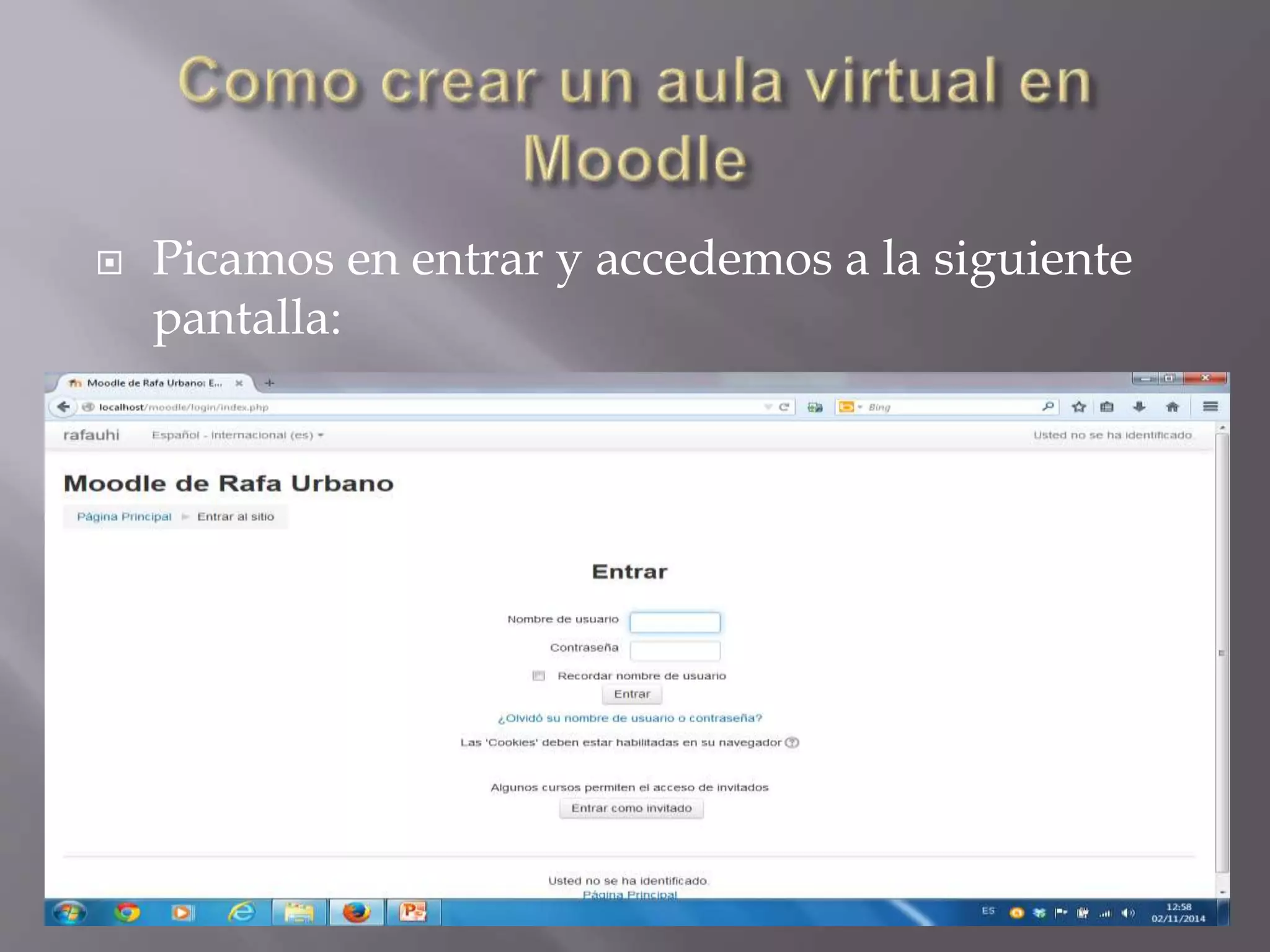The image size is (1270, 952).
Task: Click the green addon icon beside reload
Action: click(815, 407)
